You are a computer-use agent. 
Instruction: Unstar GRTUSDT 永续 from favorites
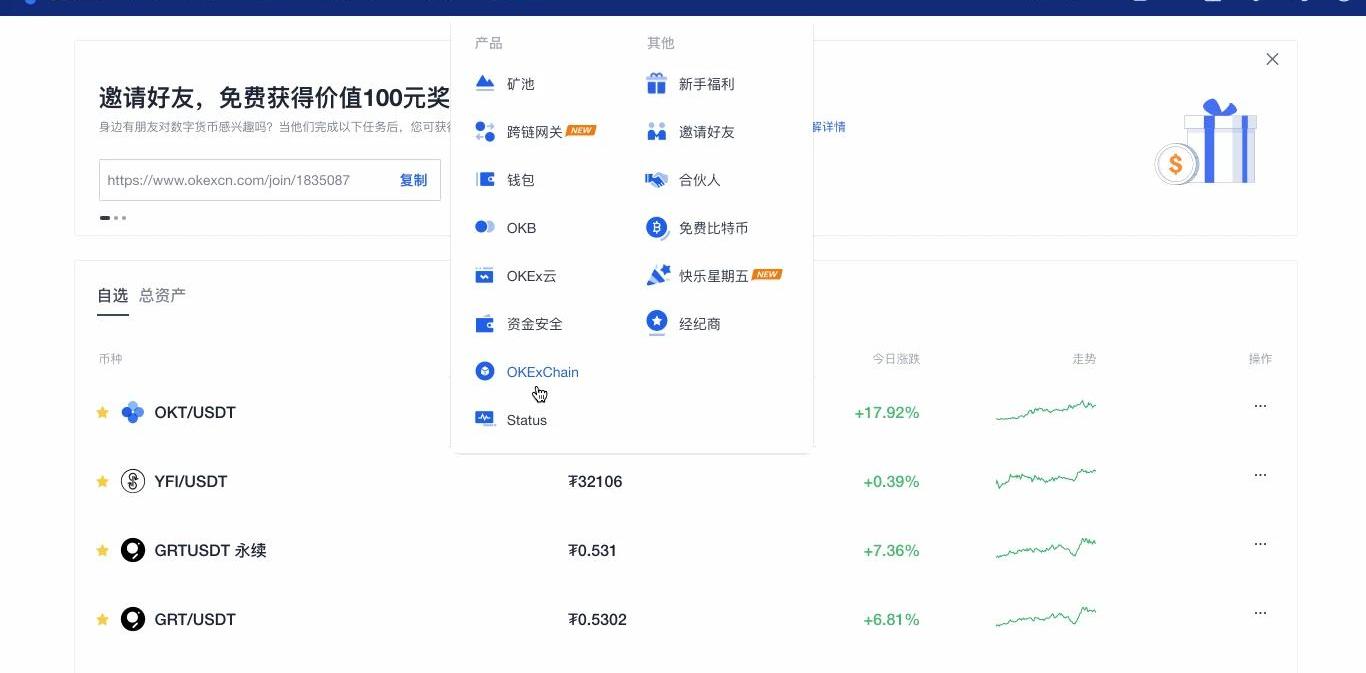point(102,550)
